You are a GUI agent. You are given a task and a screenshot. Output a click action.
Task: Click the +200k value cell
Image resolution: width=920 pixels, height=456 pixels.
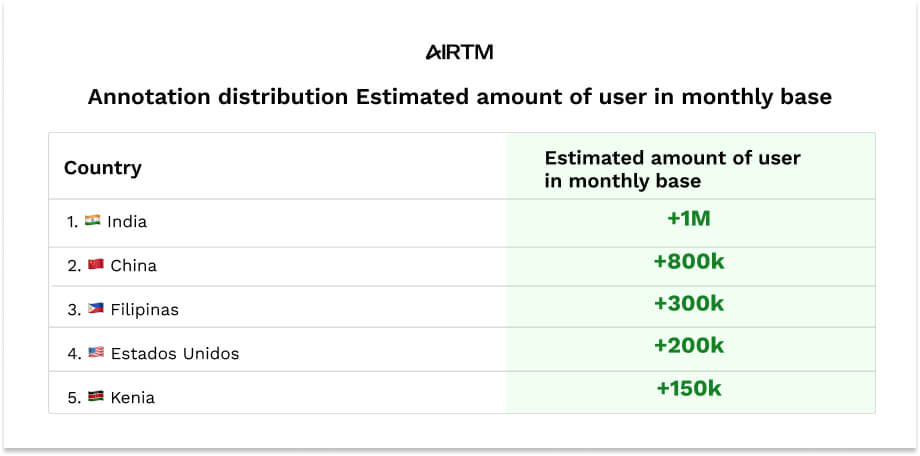[688, 345]
